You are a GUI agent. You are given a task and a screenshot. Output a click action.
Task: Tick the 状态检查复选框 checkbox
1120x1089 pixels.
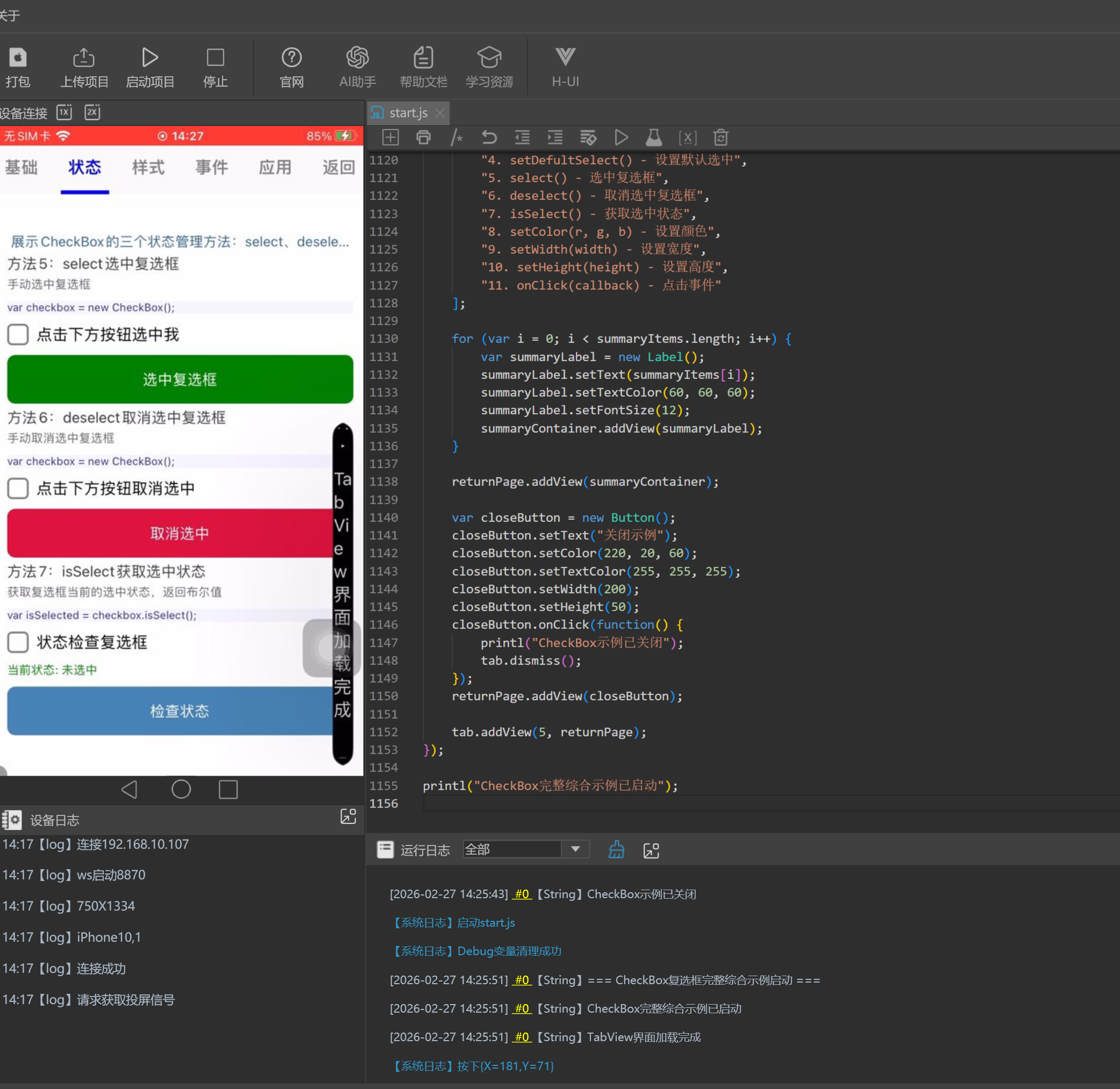click(x=18, y=642)
